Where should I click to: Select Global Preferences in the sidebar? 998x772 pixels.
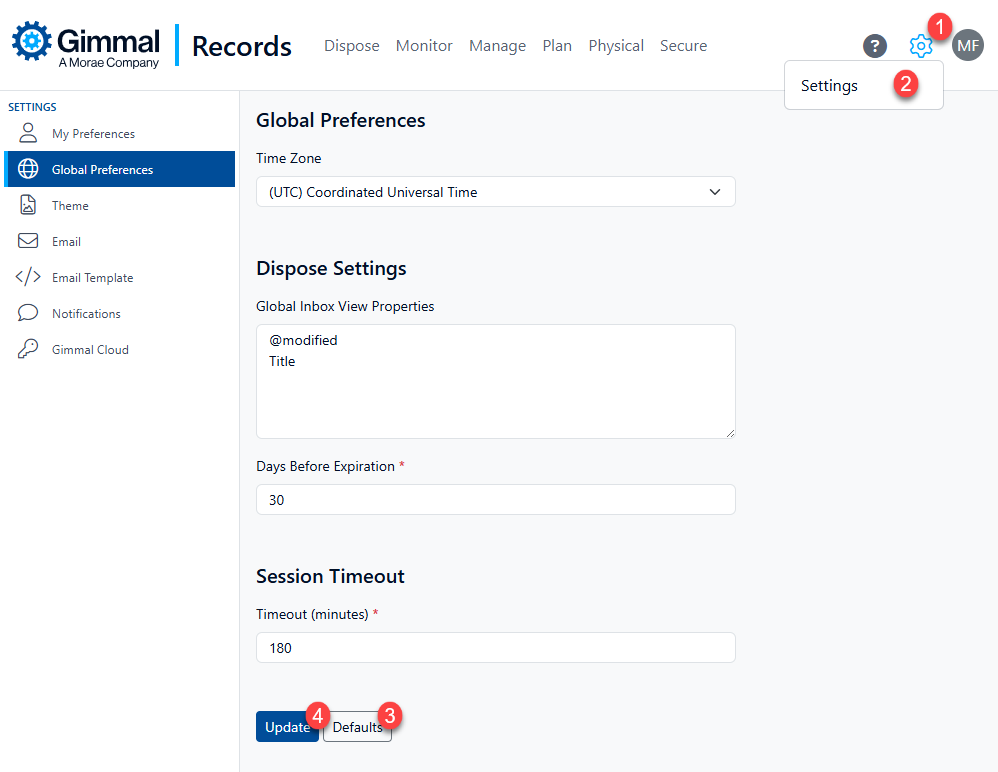(x=102, y=169)
